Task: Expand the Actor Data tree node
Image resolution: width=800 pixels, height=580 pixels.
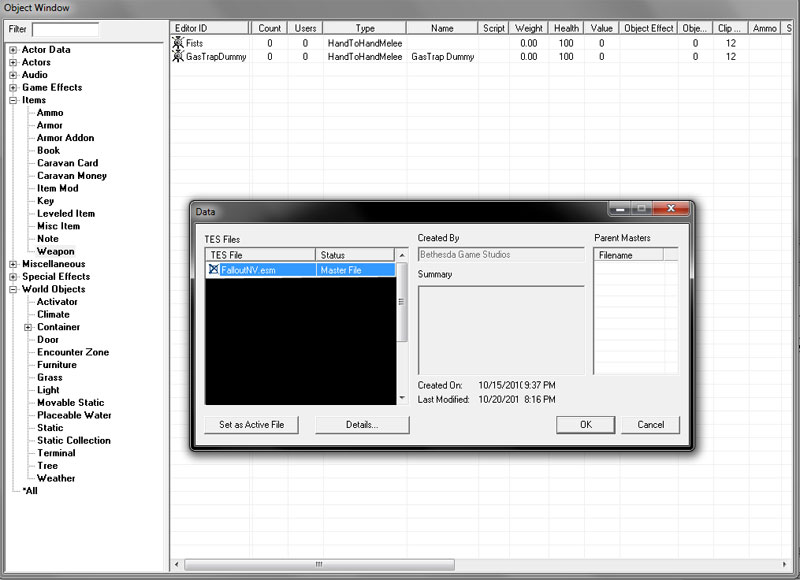Action: [x=13, y=50]
